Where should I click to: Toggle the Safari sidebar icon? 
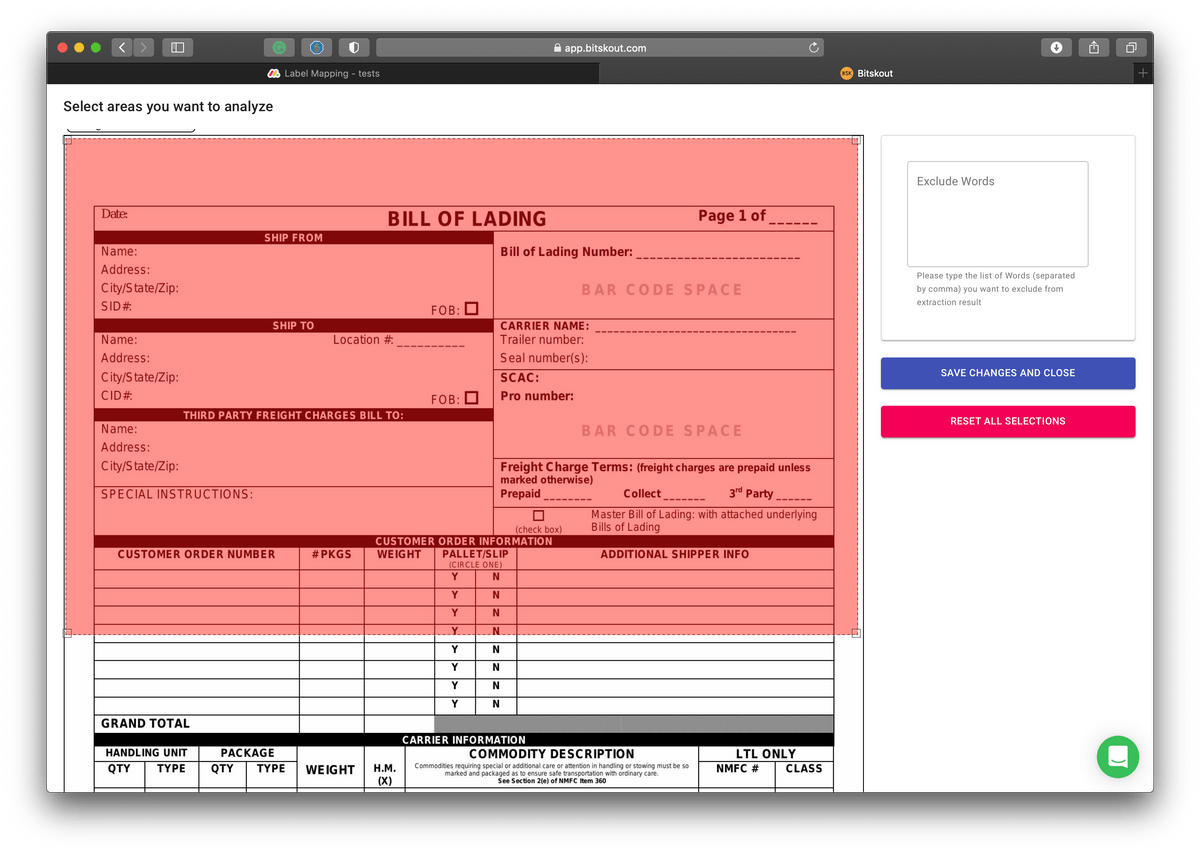178,47
